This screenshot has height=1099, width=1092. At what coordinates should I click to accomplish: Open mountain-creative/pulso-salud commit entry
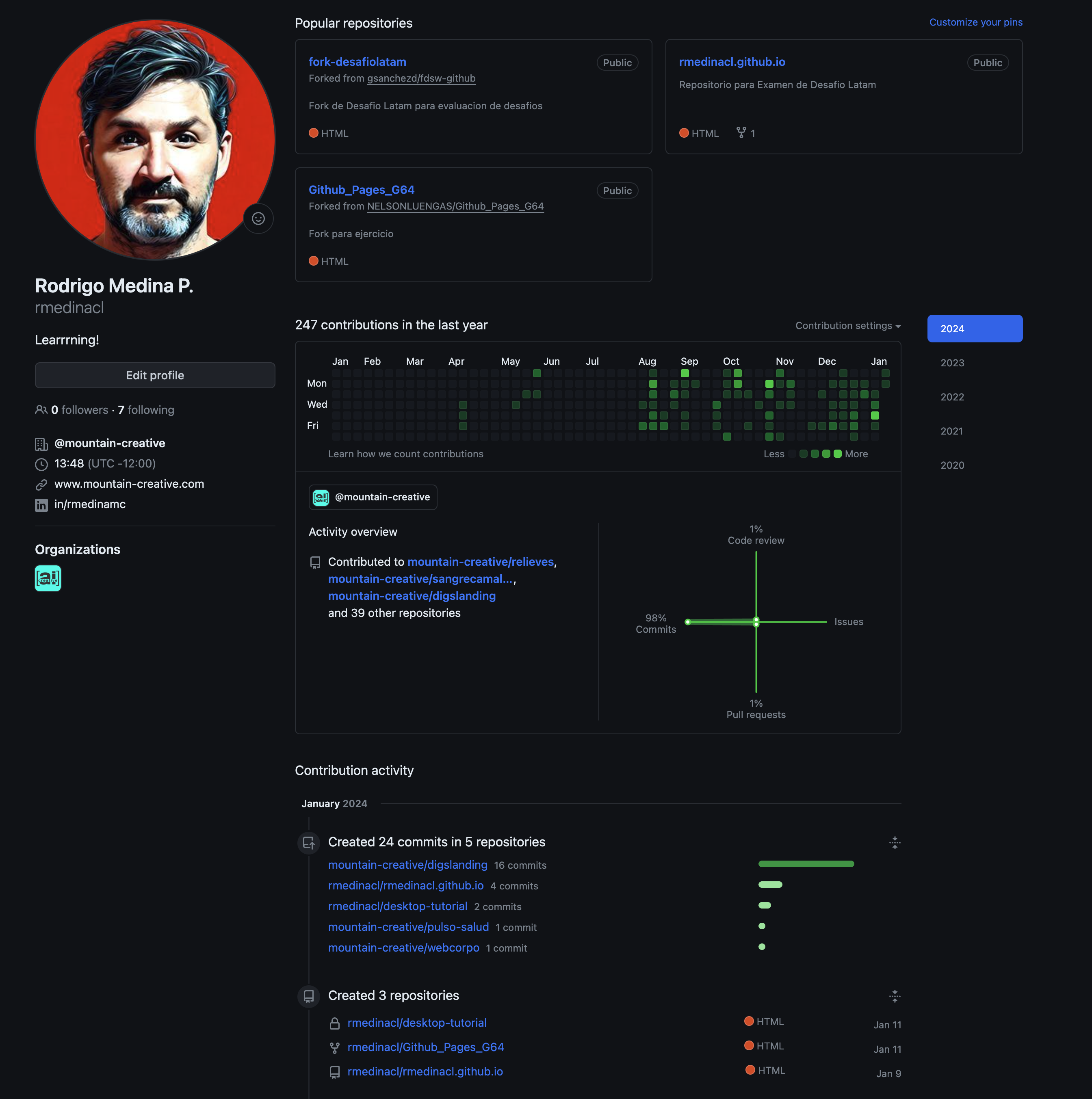click(x=409, y=927)
